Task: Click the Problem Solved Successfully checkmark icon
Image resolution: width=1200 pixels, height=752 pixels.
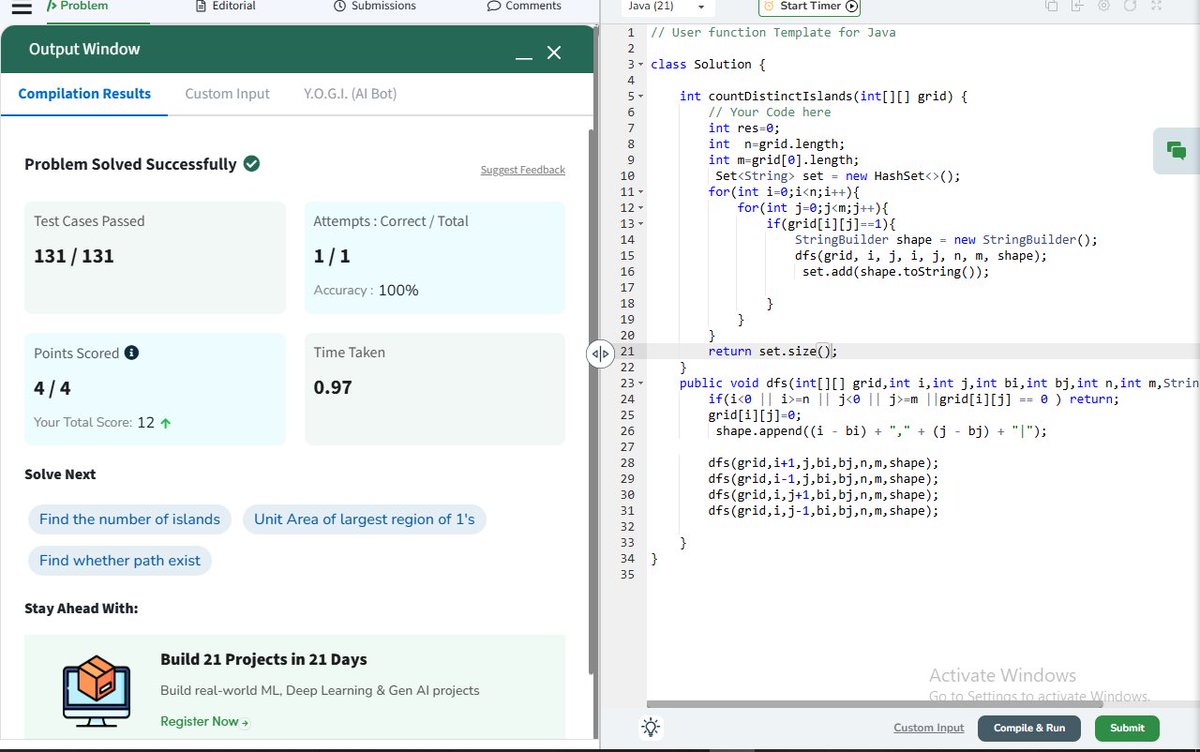Action: (x=252, y=163)
